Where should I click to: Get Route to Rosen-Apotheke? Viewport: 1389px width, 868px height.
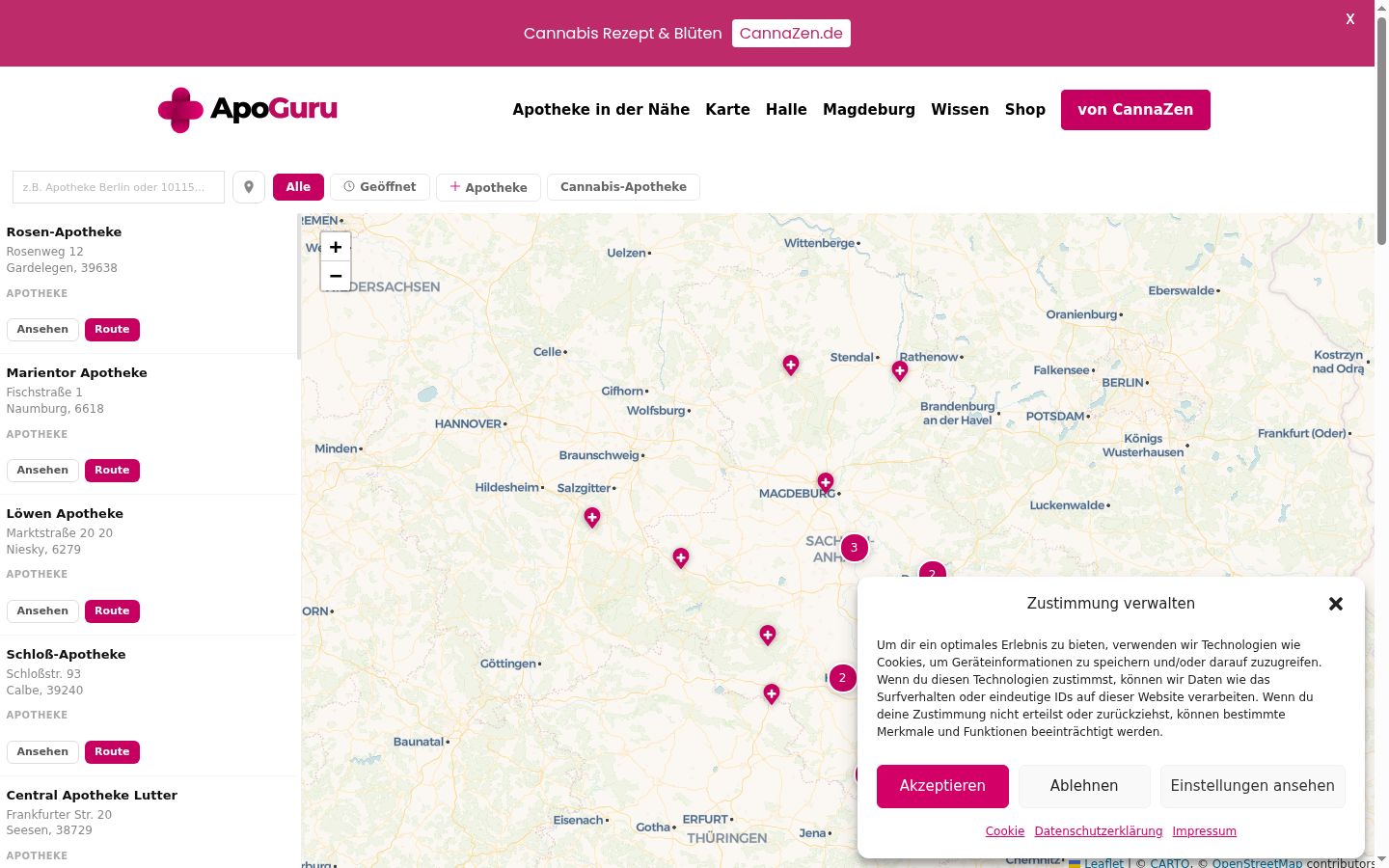pyautogui.click(x=112, y=330)
